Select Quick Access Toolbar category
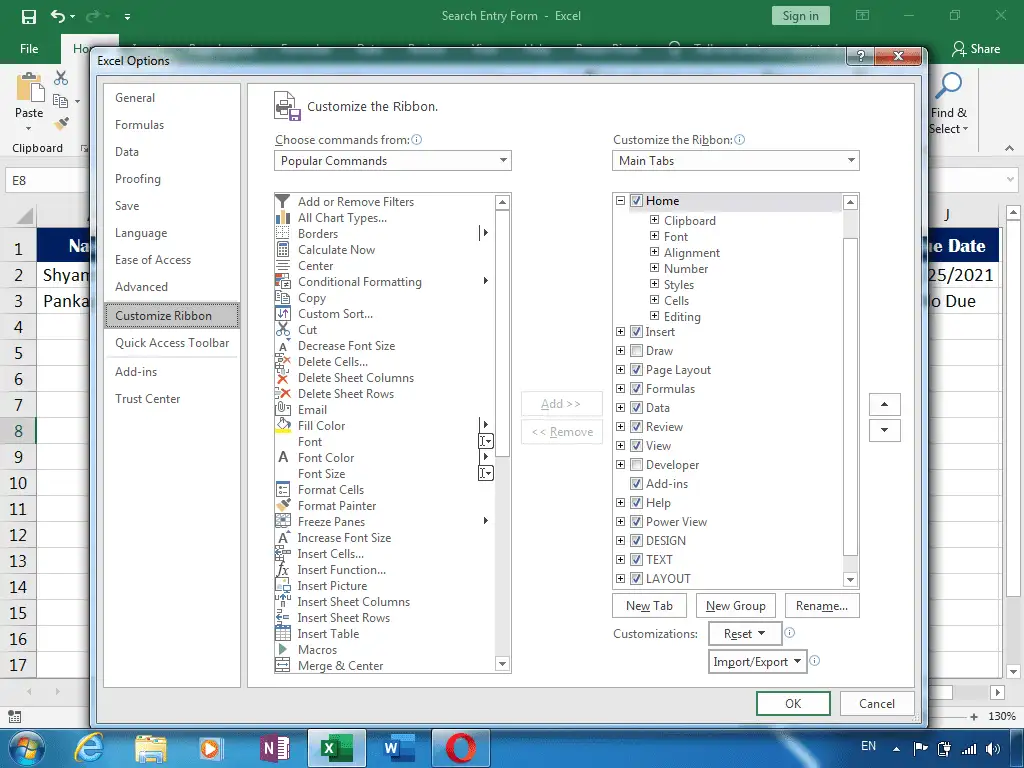 click(x=172, y=343)
